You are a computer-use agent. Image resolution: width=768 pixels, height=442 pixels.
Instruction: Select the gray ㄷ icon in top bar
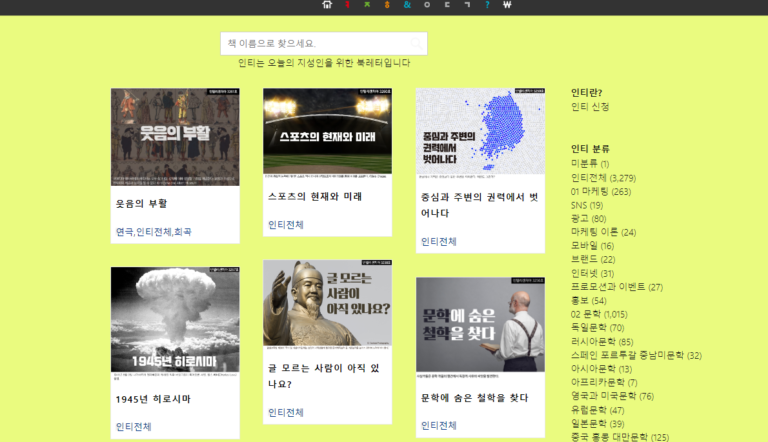pyautogui.click(x=447, y=4)
